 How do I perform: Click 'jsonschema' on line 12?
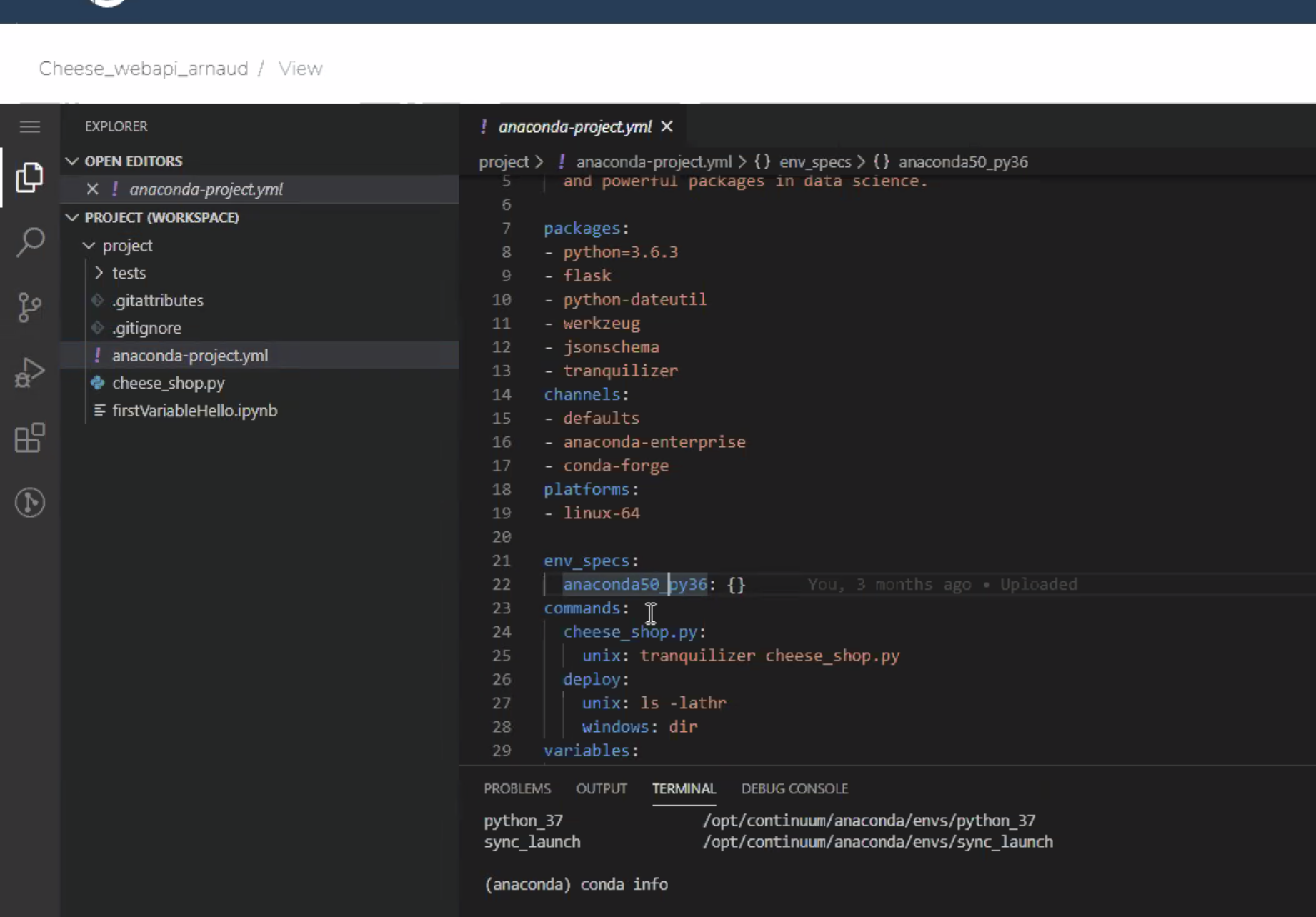click(611, 347)
